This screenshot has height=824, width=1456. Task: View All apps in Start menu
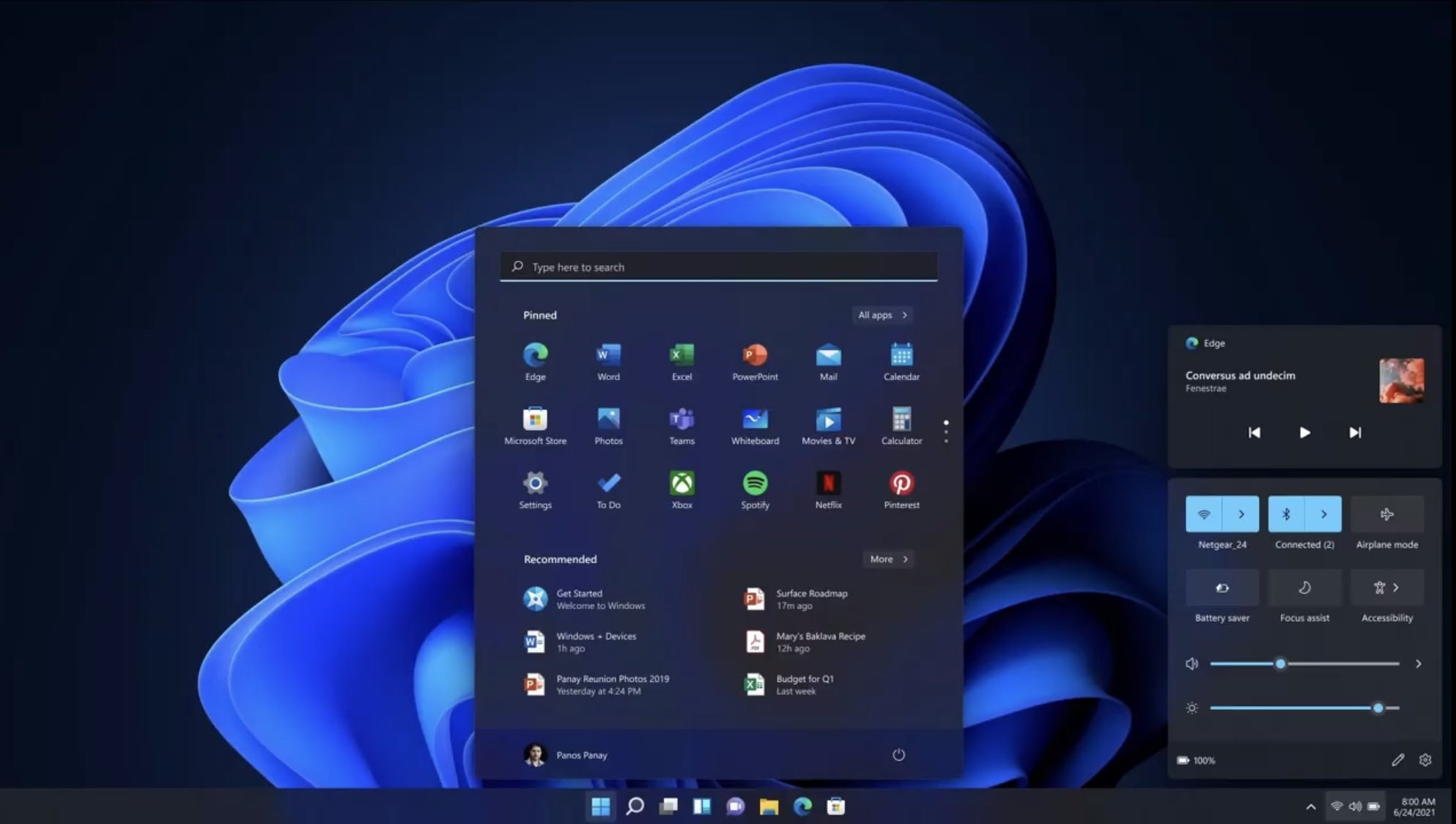click(x=882, y=315)
